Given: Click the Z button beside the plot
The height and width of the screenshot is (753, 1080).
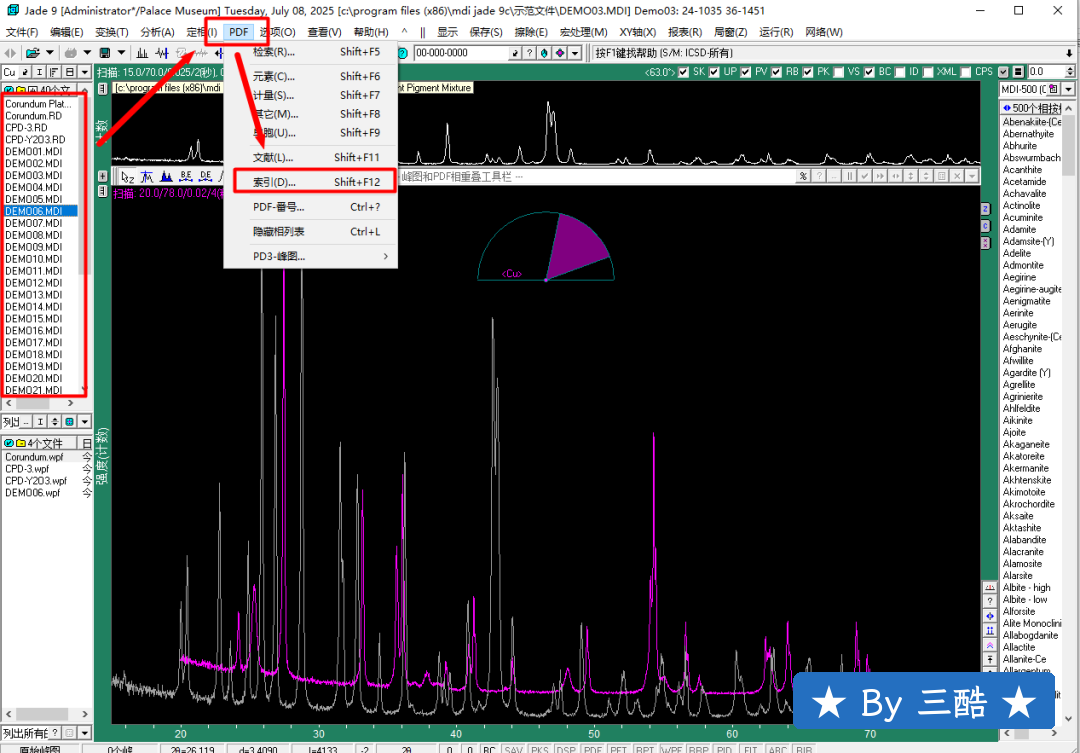Looking at the screenshot, I should (x=986, y=209).
